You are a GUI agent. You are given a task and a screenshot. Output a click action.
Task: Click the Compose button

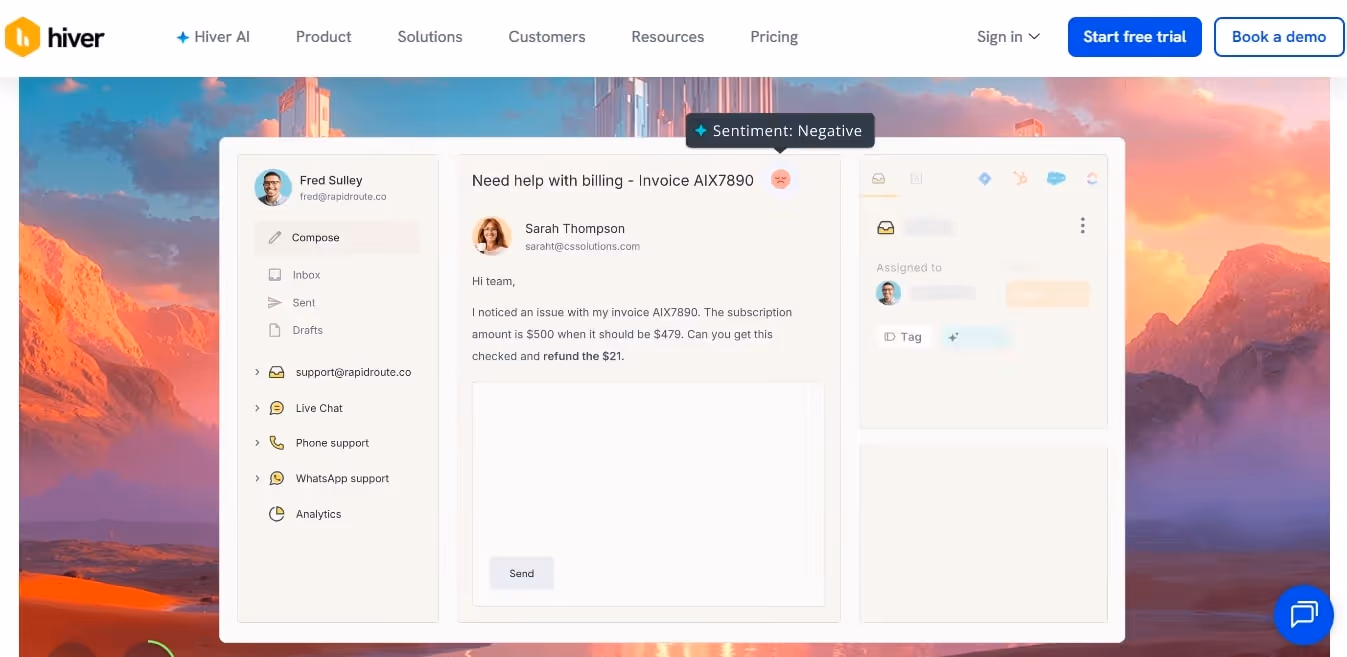coord(337,238)
